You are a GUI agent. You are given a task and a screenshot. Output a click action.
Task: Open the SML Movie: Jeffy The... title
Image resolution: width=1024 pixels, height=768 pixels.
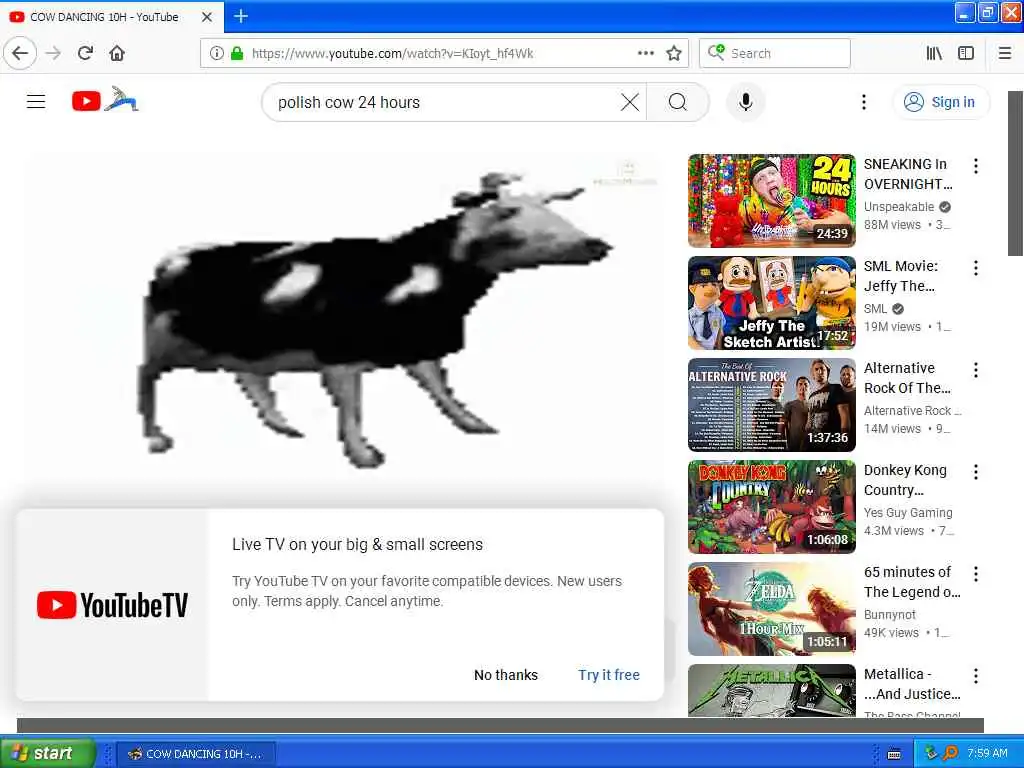901,276
